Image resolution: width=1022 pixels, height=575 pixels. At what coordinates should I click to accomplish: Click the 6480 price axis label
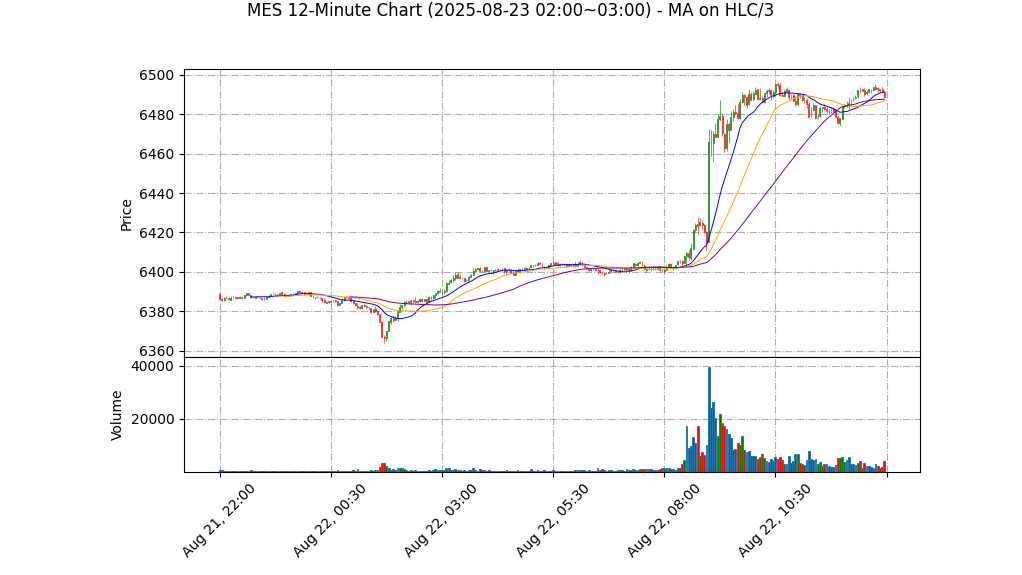(x=156, y=115)
